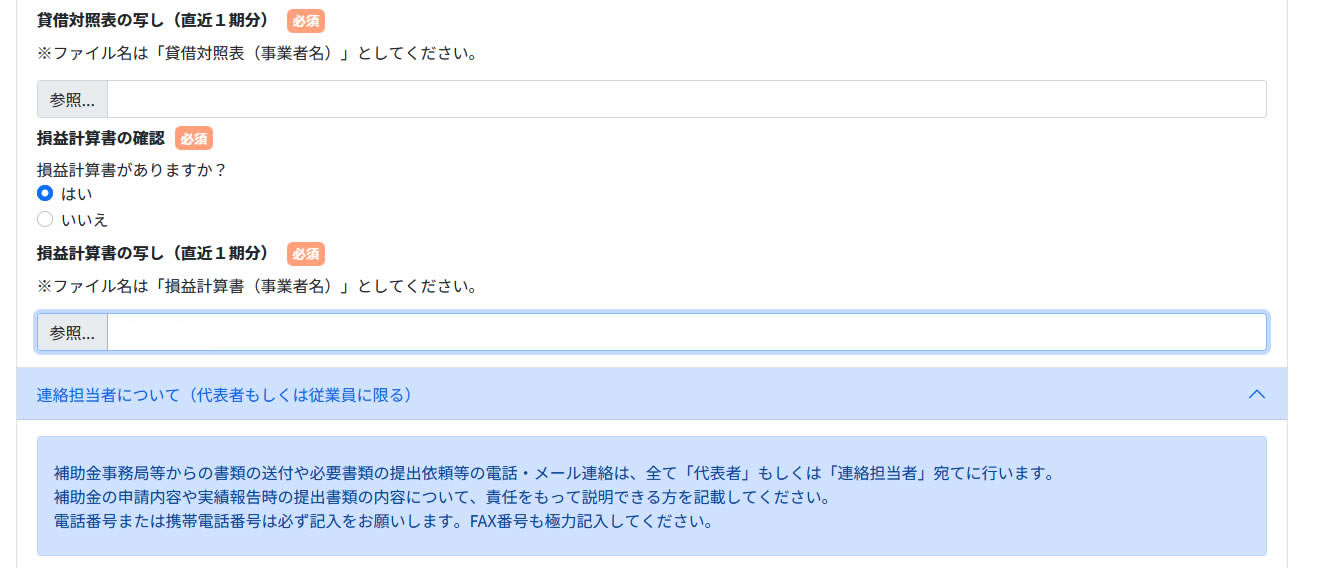Click 必須 badge beside 損益計算書の写し
Screen dimensions: 1332x568
click(x=305, y=254)
